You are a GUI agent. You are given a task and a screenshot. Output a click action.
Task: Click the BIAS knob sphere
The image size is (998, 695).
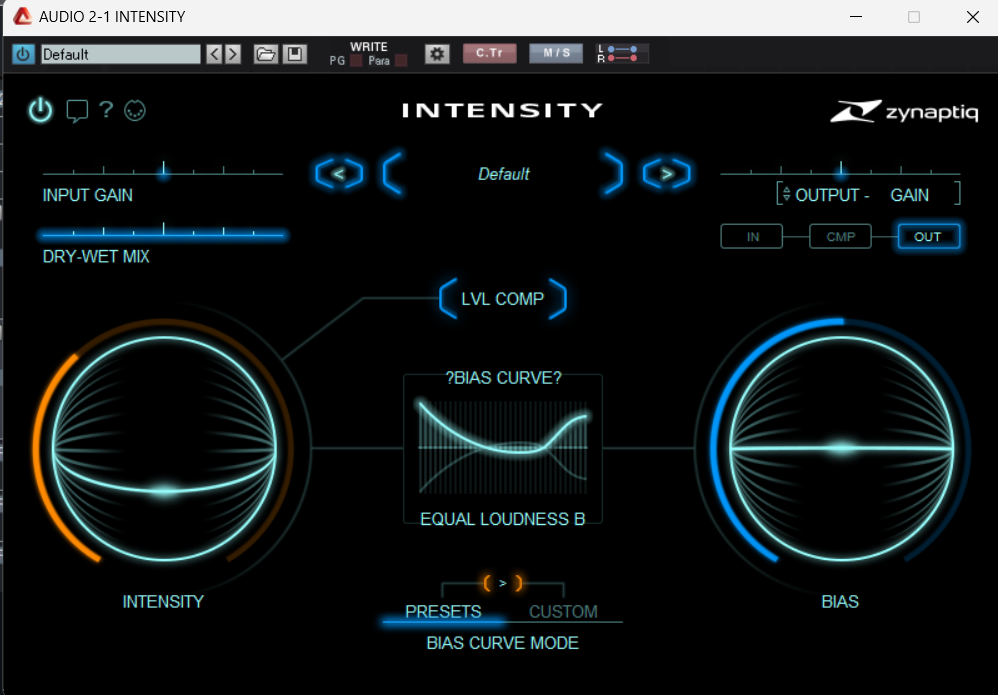click(841, 449)
